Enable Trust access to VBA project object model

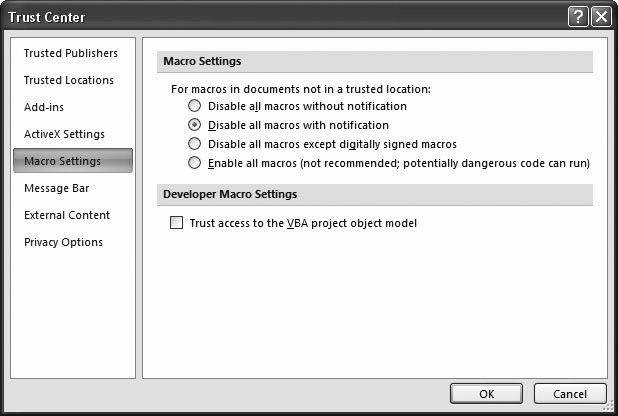(x=177, y=224)
